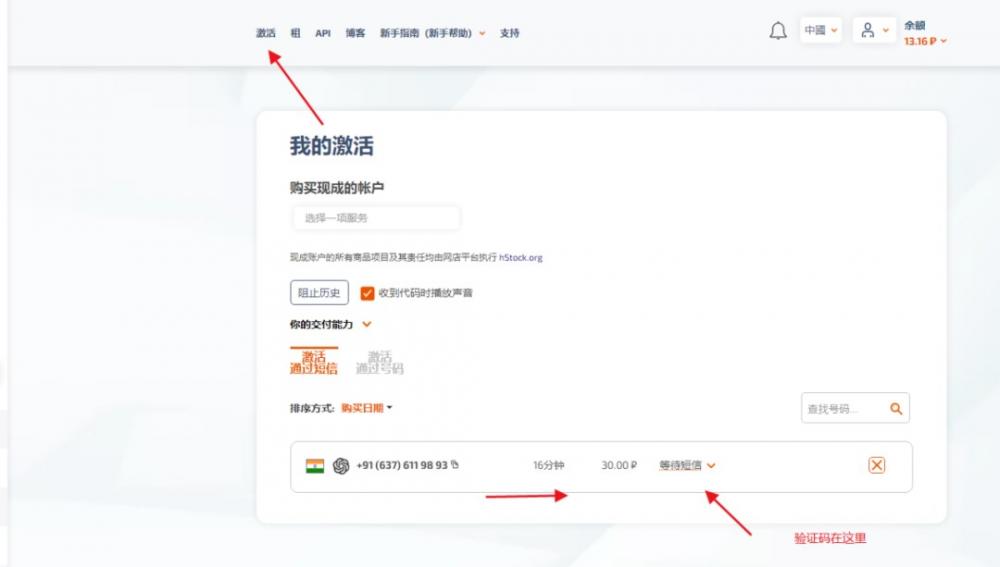Expand the balance 13.16 ₽ dropdown

point(925,41)
